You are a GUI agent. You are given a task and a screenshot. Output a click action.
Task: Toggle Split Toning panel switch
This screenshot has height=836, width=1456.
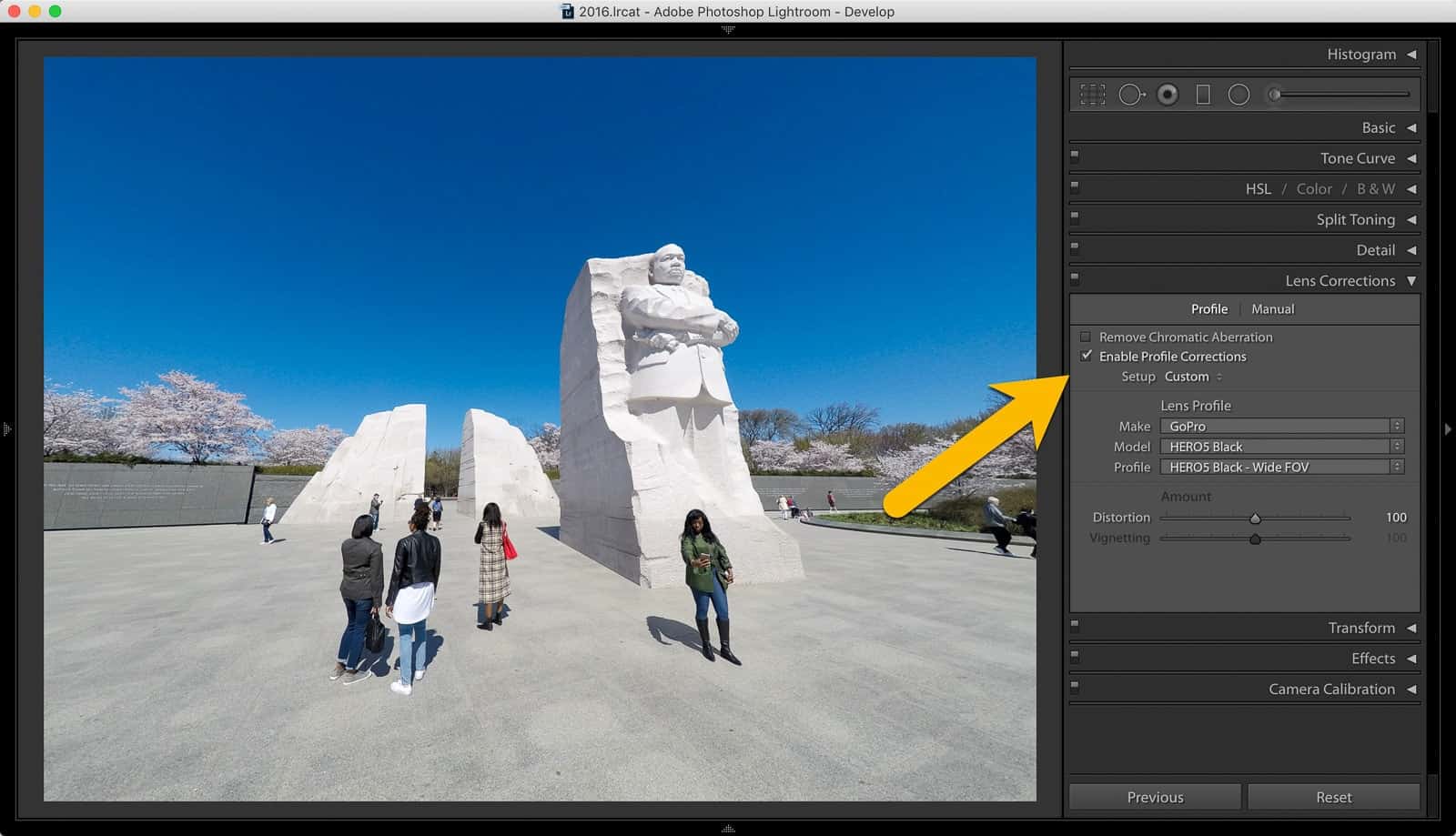point(1075,217)
